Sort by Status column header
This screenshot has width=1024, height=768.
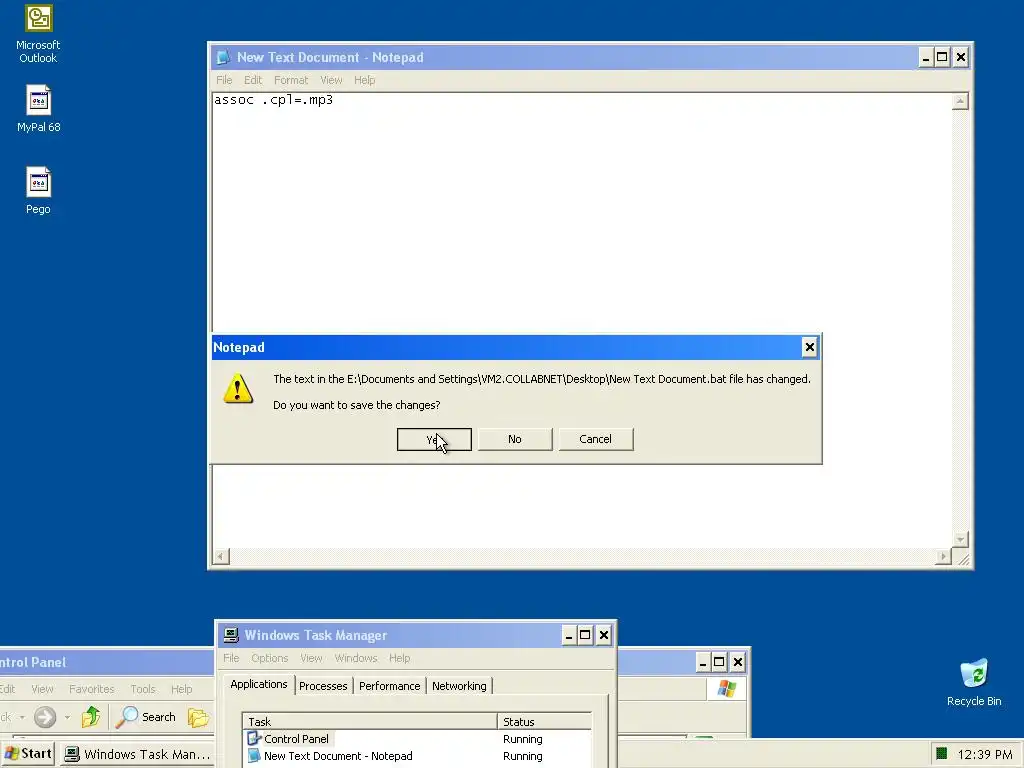(x=545, y=722)
